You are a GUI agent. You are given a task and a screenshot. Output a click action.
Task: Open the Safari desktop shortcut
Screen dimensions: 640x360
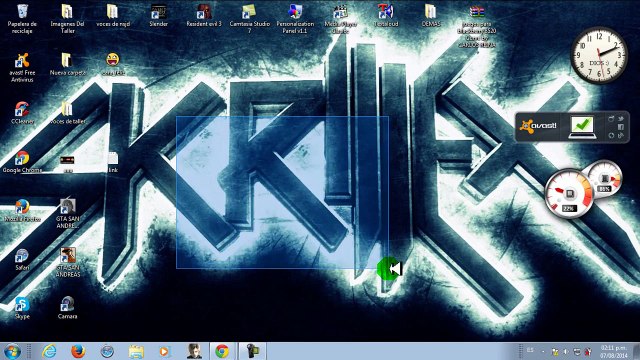tap(22, 260)
